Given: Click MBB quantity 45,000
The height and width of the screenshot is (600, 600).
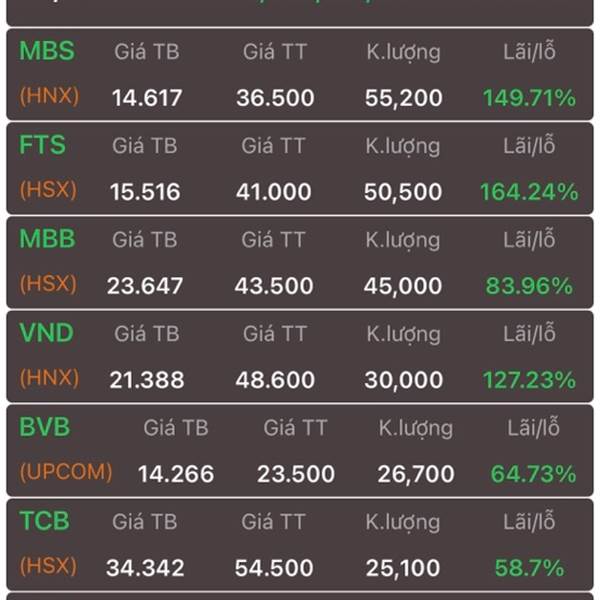Looking at the screenshot, I should (x=403, y=286).
